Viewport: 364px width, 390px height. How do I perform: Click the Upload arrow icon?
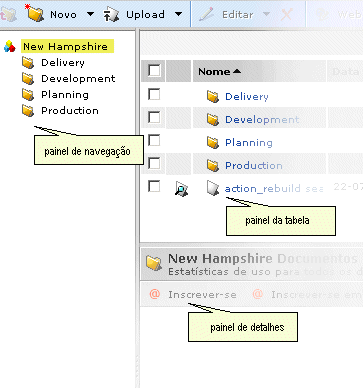point(111,15)
